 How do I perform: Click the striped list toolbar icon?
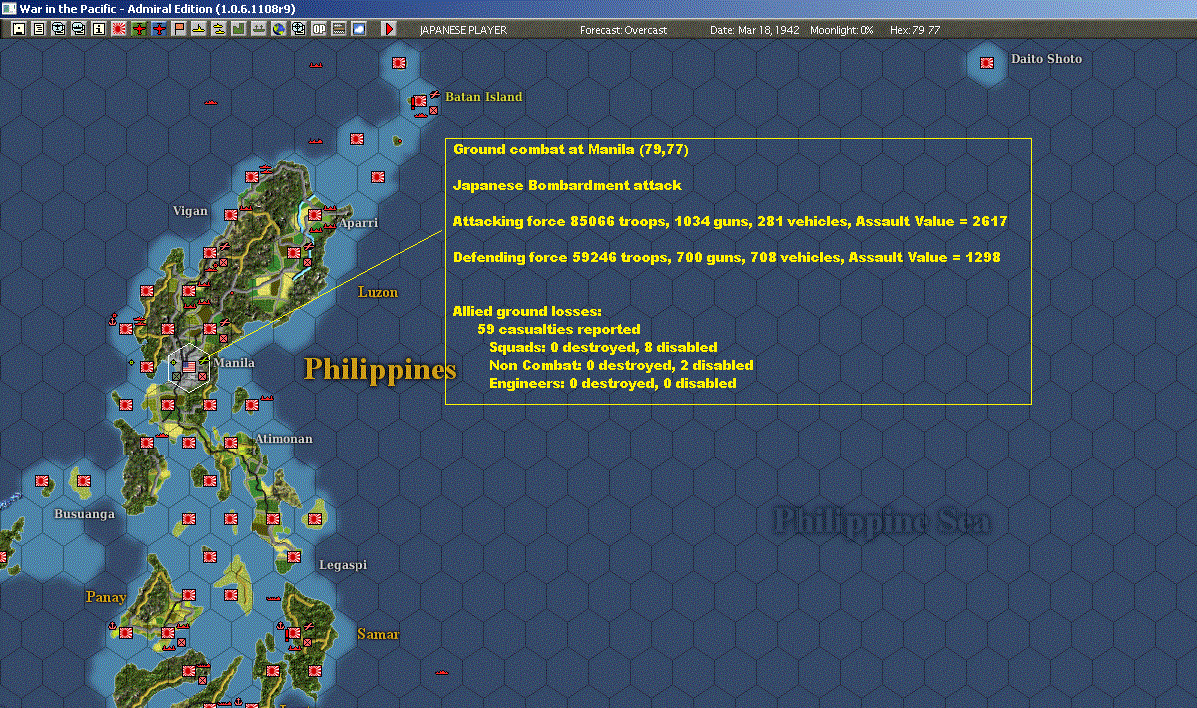tap(338, 29)
